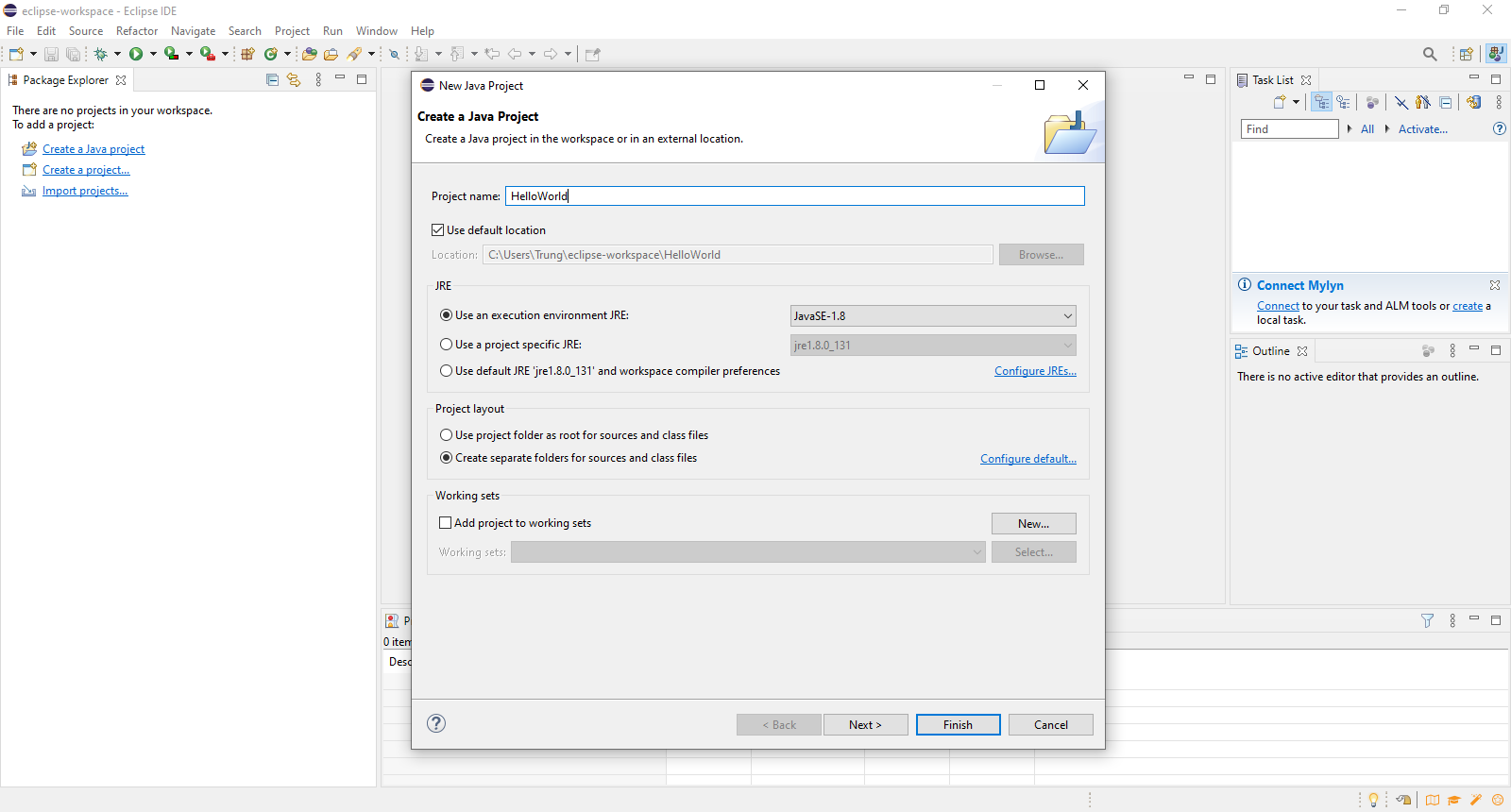
Task: Click the magnifier Quick Access search icon
Action: coord(1430,54)
